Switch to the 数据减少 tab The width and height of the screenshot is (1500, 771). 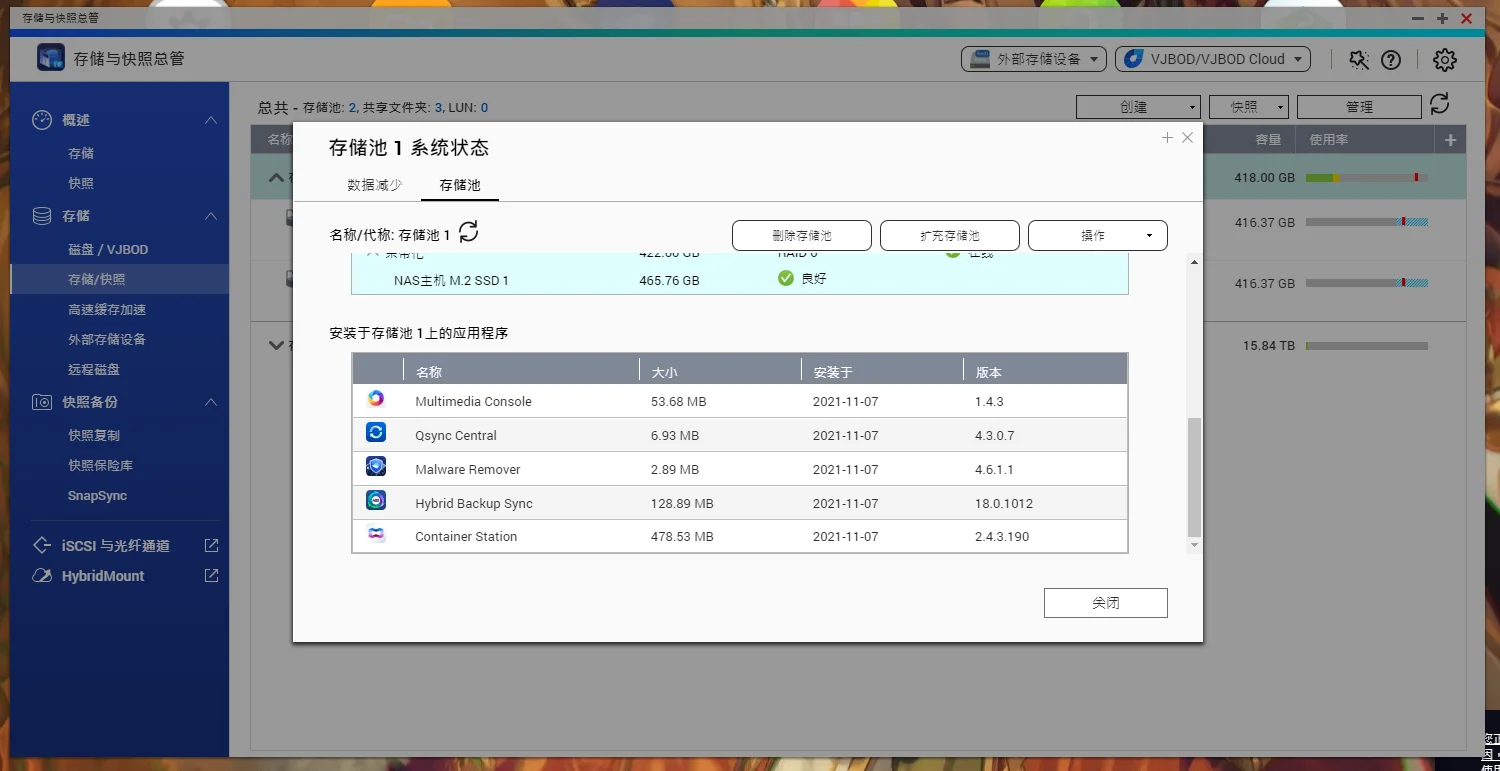click(375, 185)
